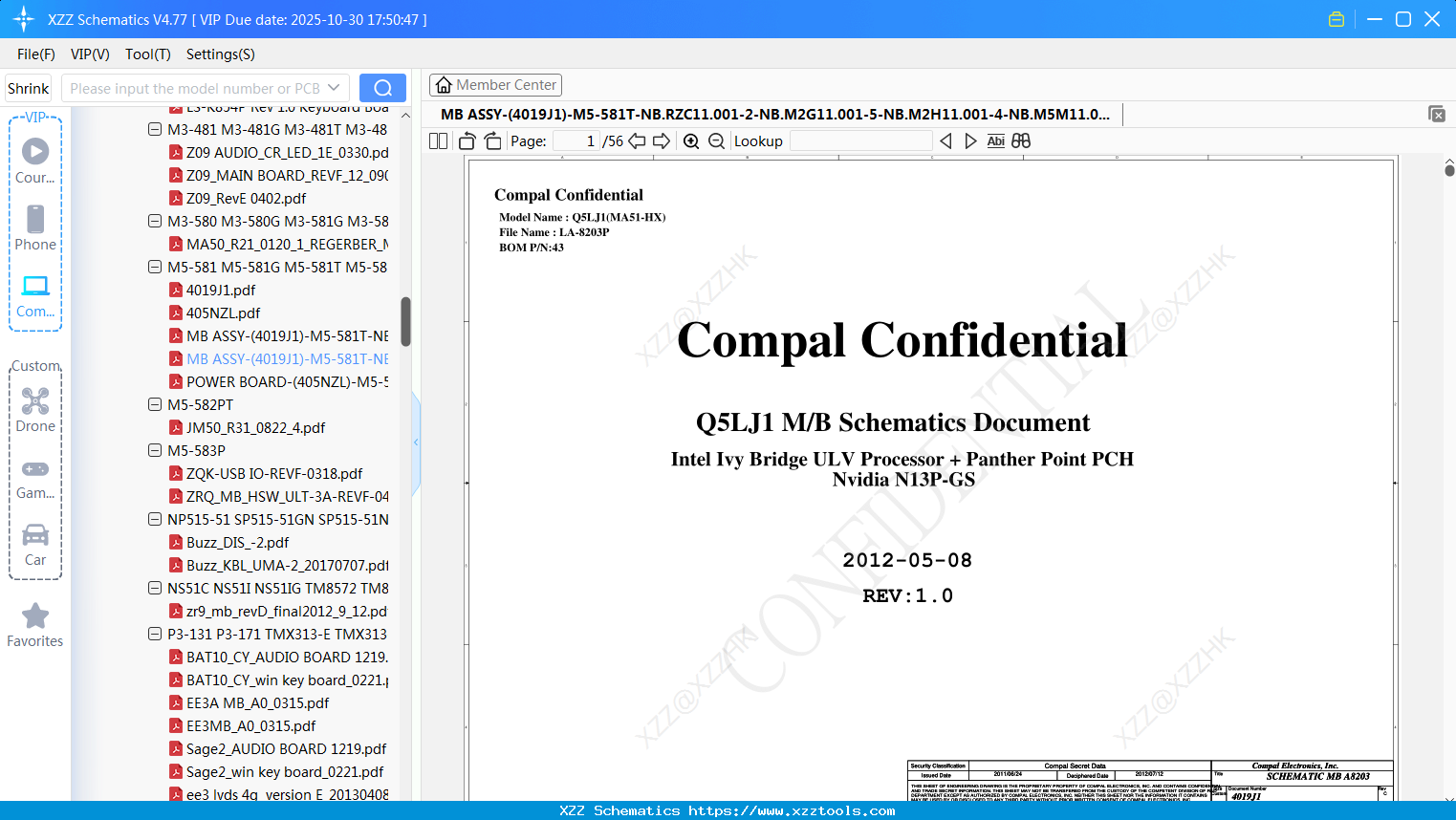
Task: Click the Page number field
Action: [x=576, y=141]
